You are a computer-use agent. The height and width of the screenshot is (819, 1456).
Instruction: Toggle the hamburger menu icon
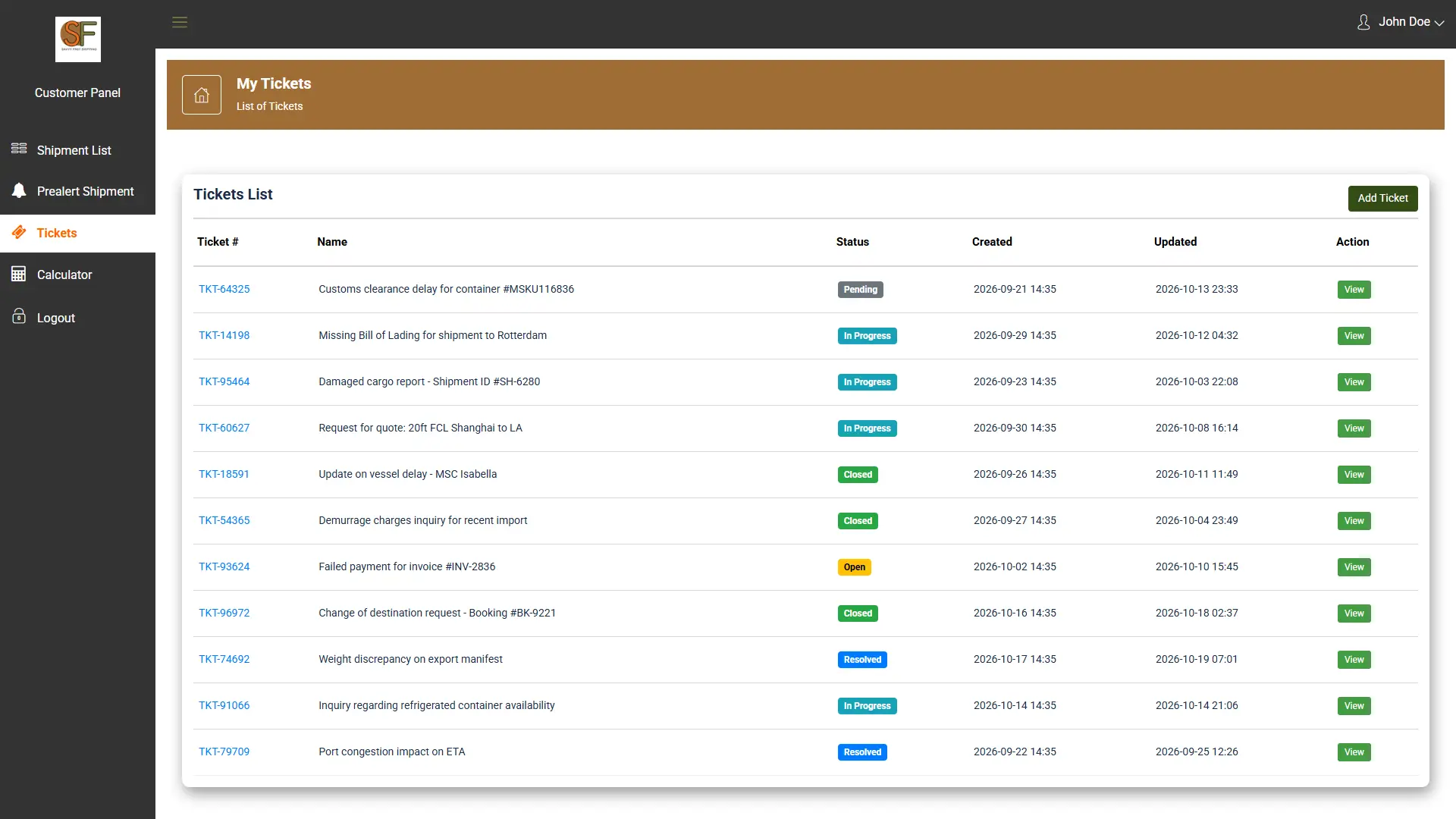pyautogui.click(x=180, y=22)
